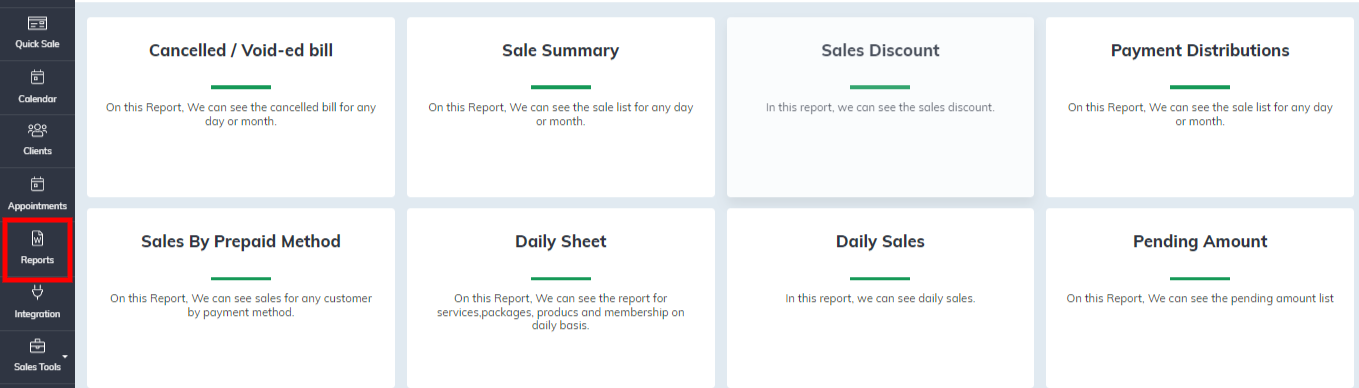Open the Payment Distributions report
This screenshot has width=1359, height=388.
point(1200,107)
